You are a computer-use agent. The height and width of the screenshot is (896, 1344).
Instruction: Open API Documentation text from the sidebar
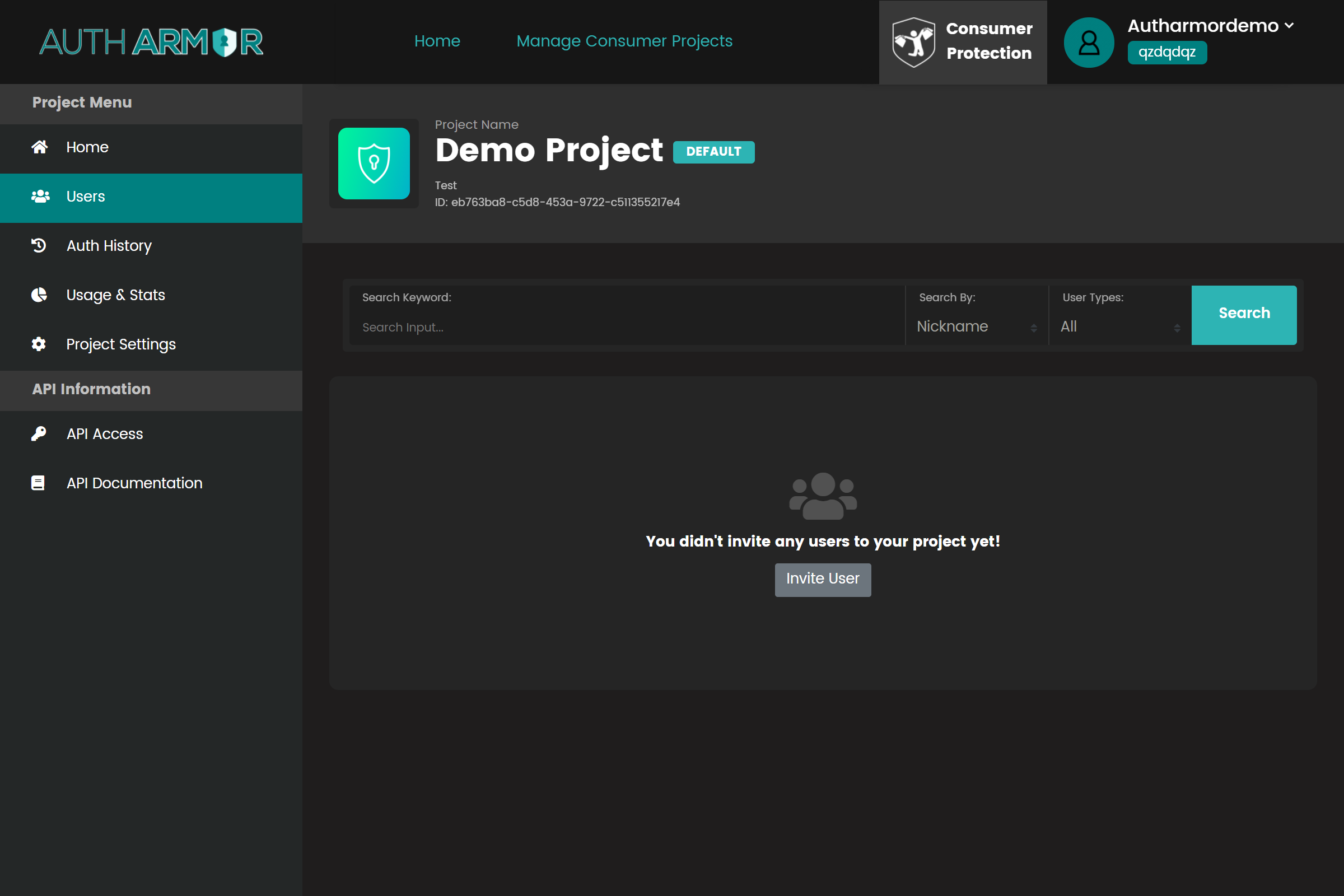tap(134, 483)
